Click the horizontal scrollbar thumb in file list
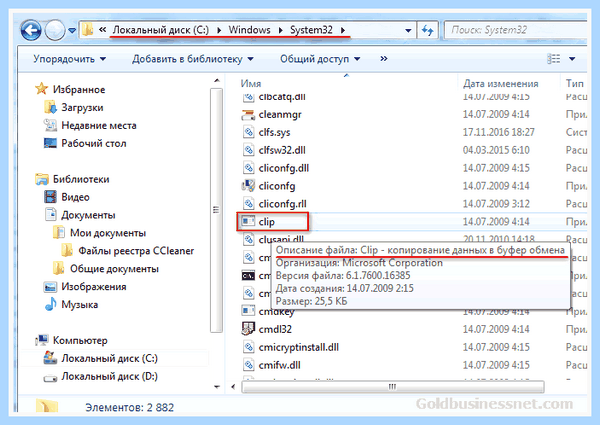Image resolution: width=600 pixels, height=425 pixels. [393, 387]
